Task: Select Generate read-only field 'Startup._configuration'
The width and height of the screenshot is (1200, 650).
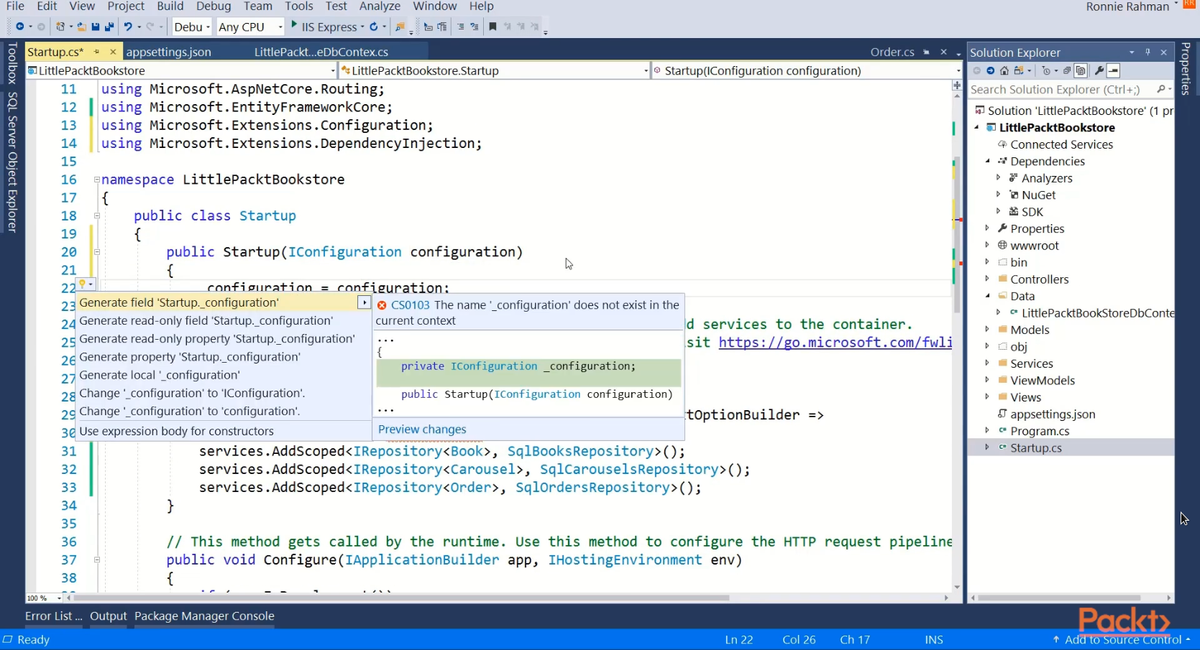Action: (206, 321)
